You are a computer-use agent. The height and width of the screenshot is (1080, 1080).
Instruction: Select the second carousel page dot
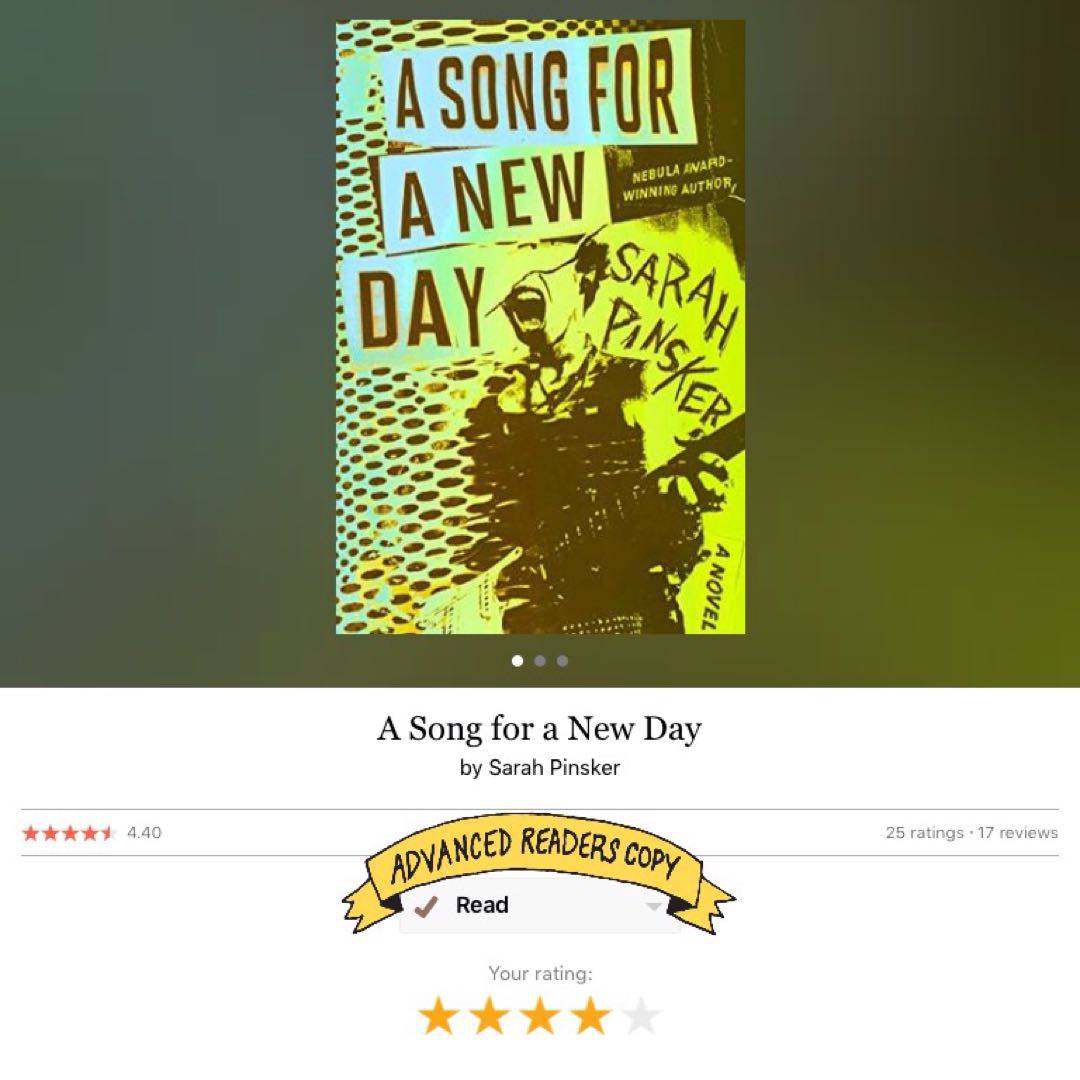point(540,661)
